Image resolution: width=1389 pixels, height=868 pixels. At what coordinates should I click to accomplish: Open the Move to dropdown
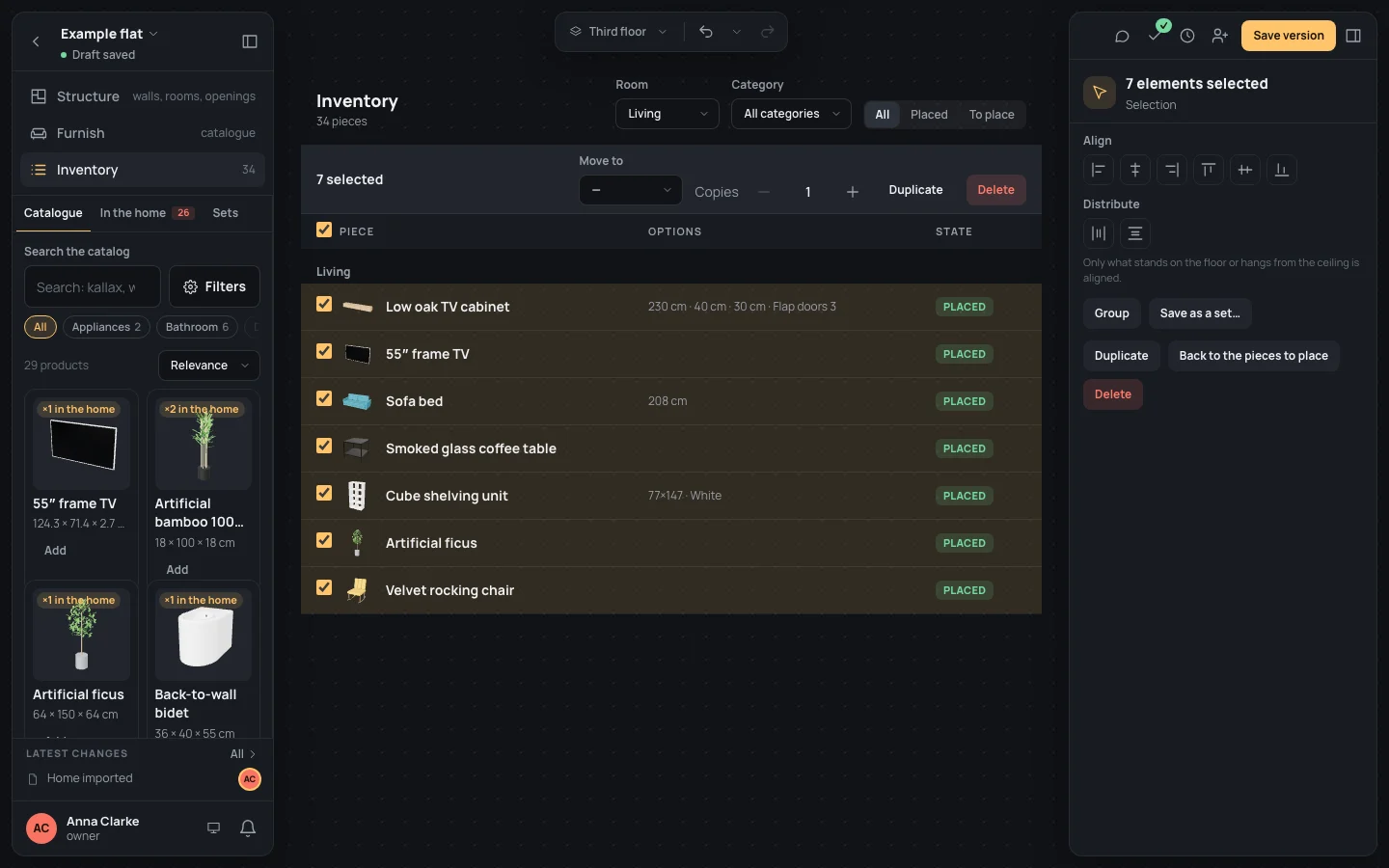coord(630,190)
